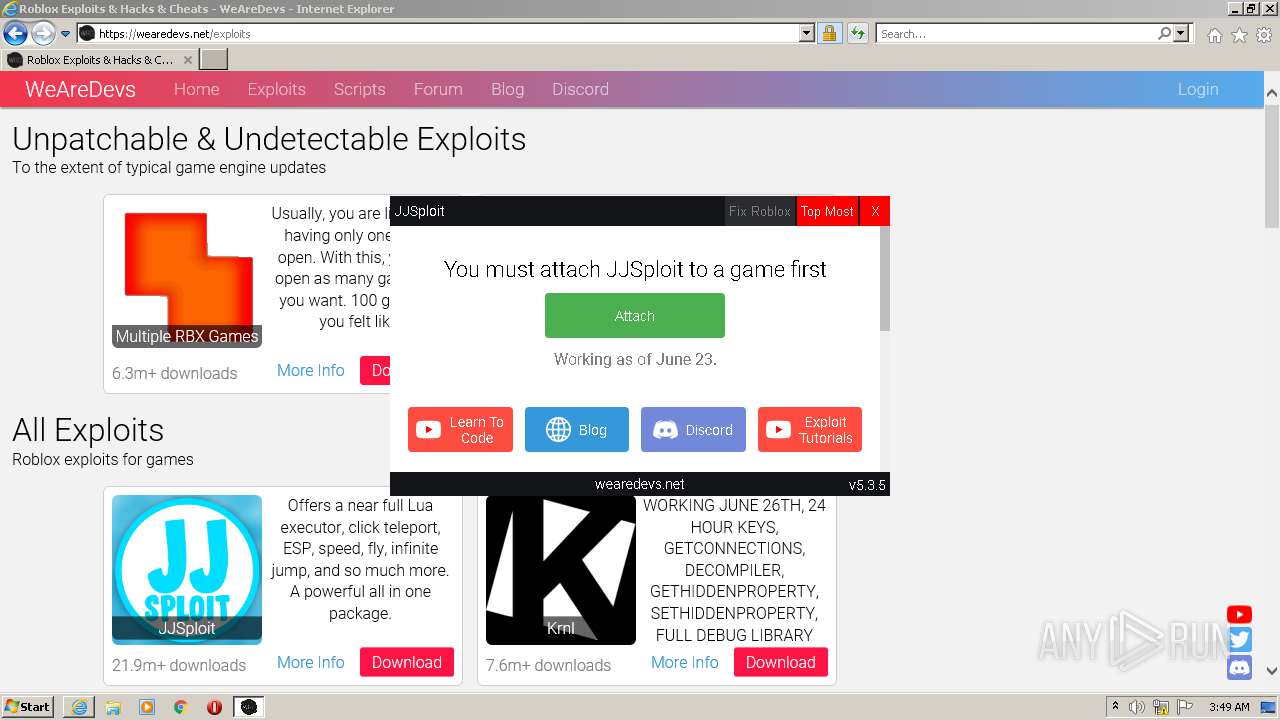Click the JJSploit window scrollbar thumb

885,278
